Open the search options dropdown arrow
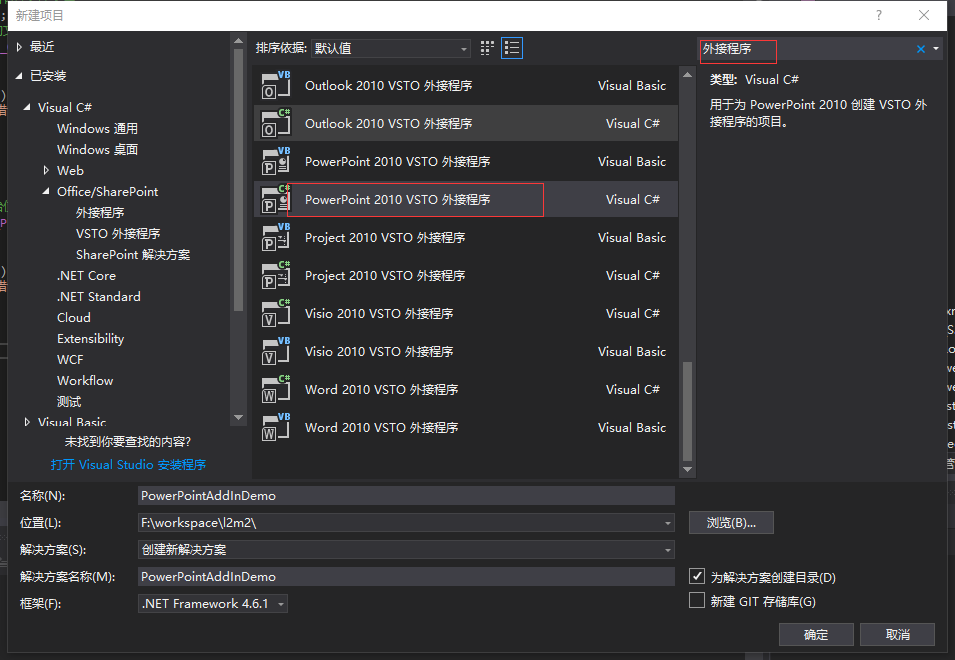This screenshot has height=660, width=955. click(936, 49)
